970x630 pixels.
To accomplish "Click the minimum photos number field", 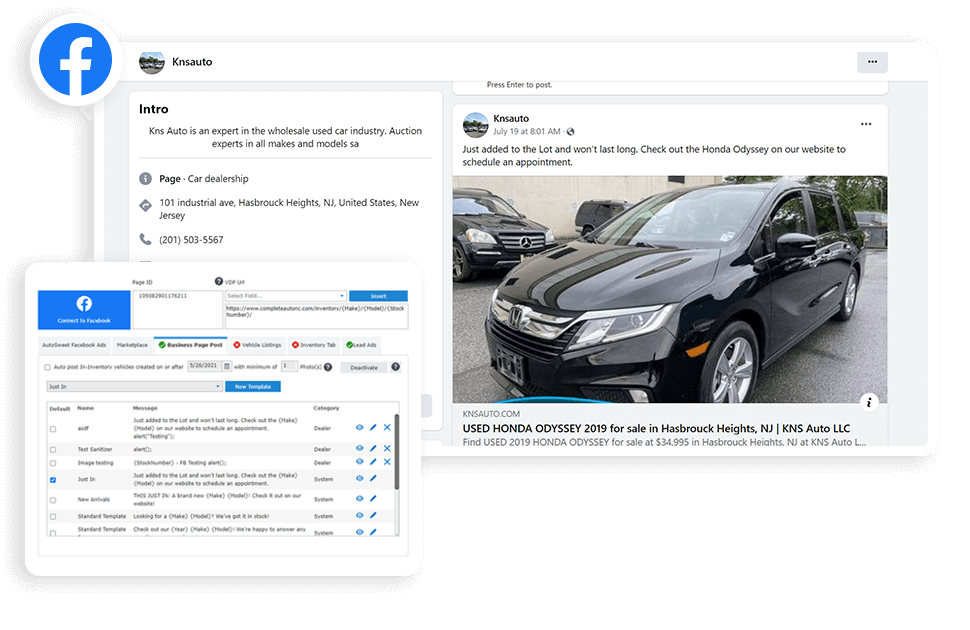I will tap(289, 366).
